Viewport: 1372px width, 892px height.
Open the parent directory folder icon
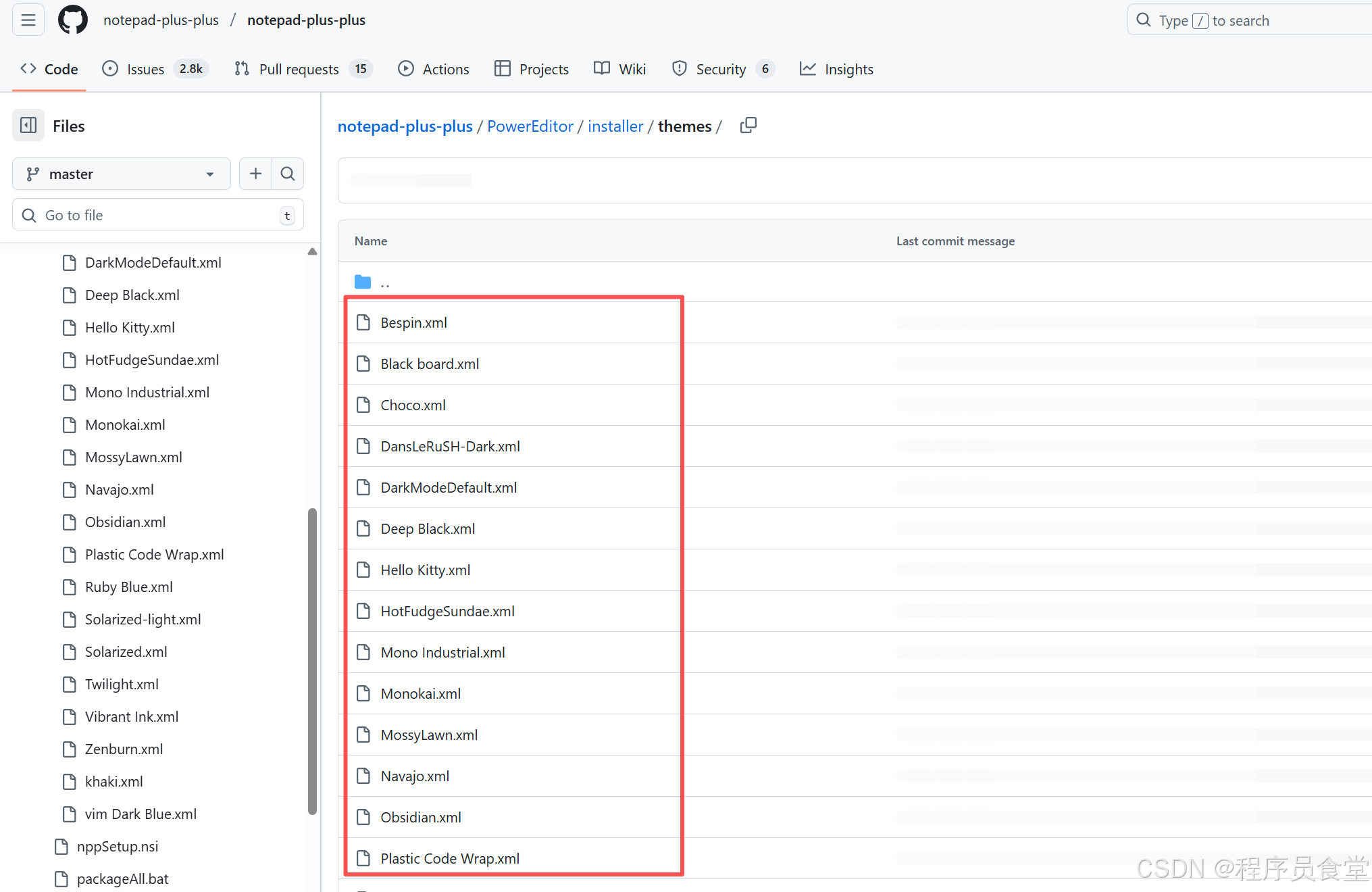(x=363, y=282)
